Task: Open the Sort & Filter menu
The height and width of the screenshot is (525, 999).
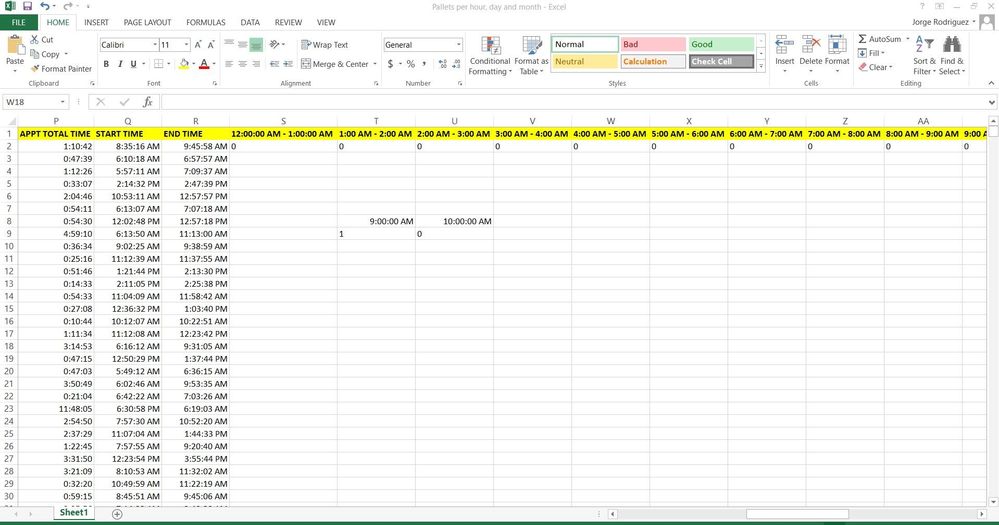Action: tap(924, 56)
